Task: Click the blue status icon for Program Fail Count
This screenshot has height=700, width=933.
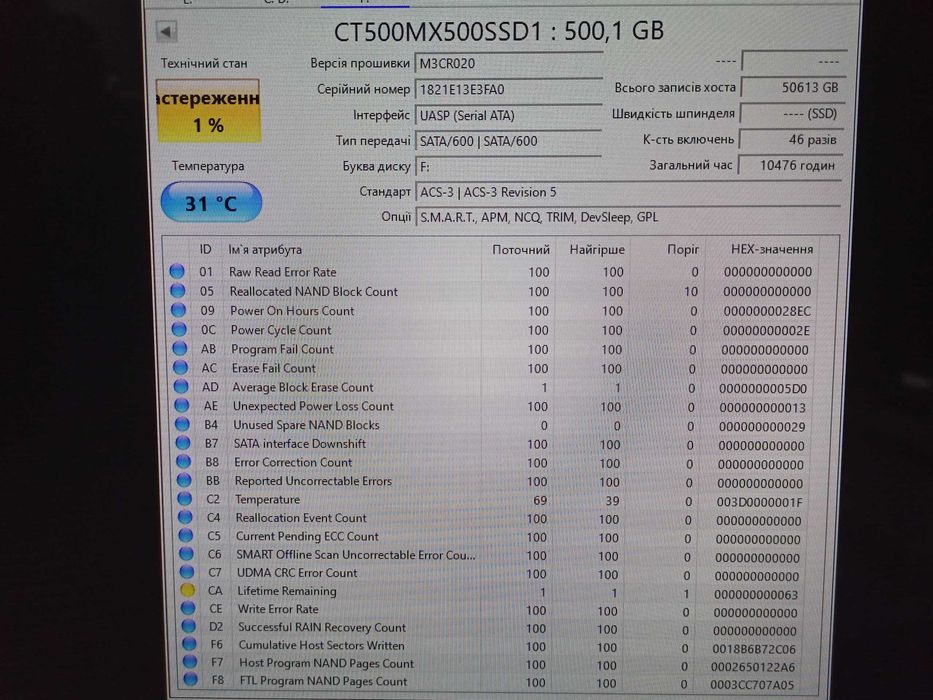Action: pyautogui.click(x=180, y=348)
